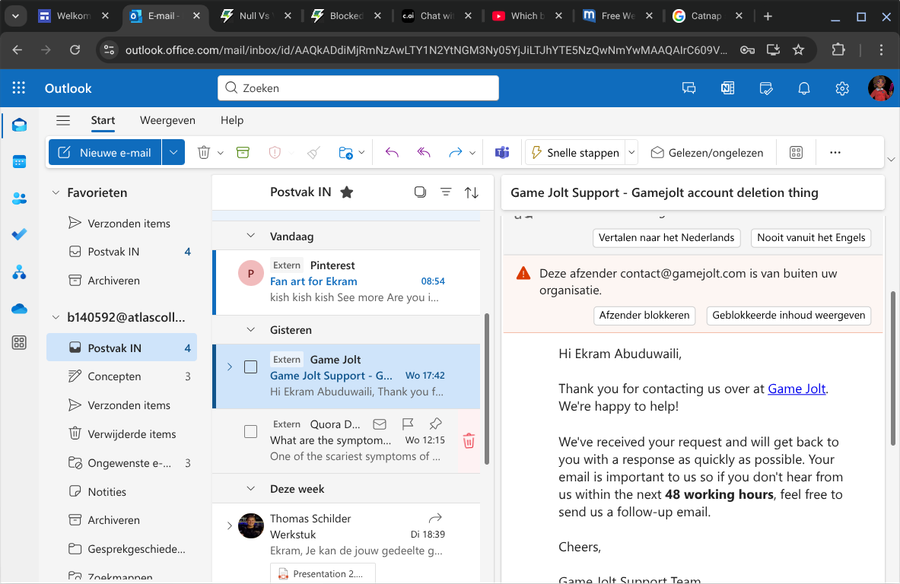Viewport: 900px width, 584px height.
Task: Click the Archive icon in toolbar
Action: [243, 152]
